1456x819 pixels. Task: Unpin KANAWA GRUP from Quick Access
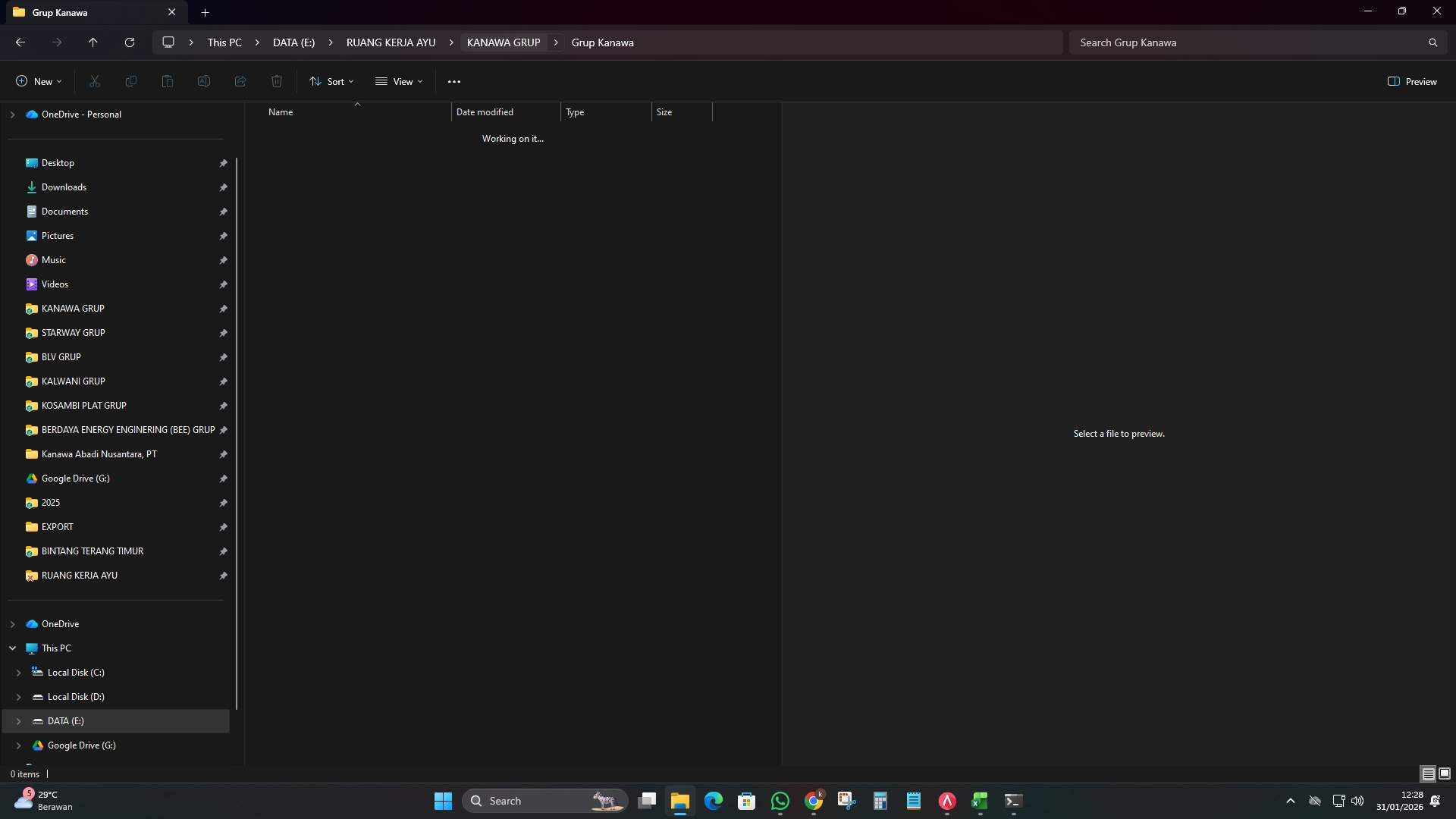pyautogui.click(x=223, y=309)
